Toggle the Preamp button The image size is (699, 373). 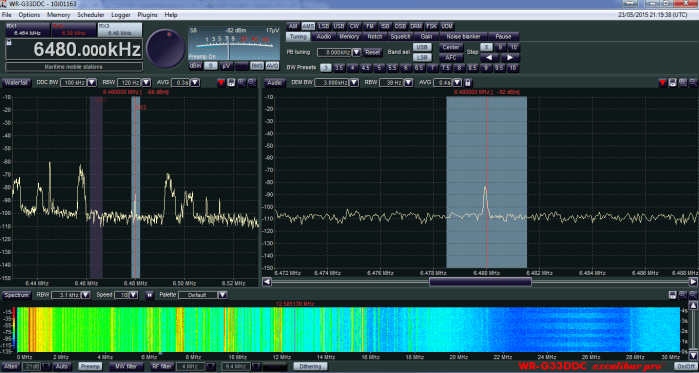pos(90,366)
